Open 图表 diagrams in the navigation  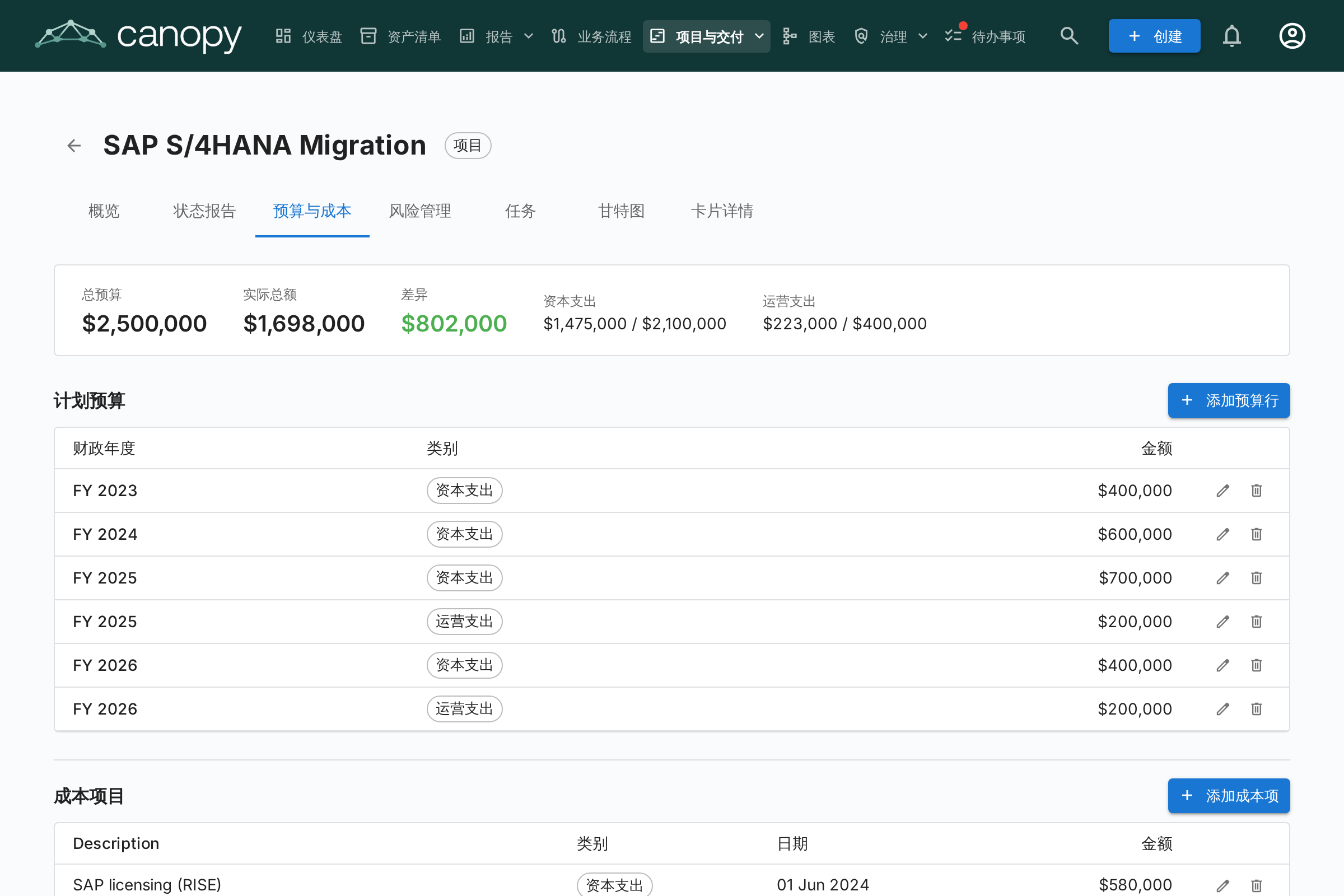pyautogui.click(x=809, y=36)
